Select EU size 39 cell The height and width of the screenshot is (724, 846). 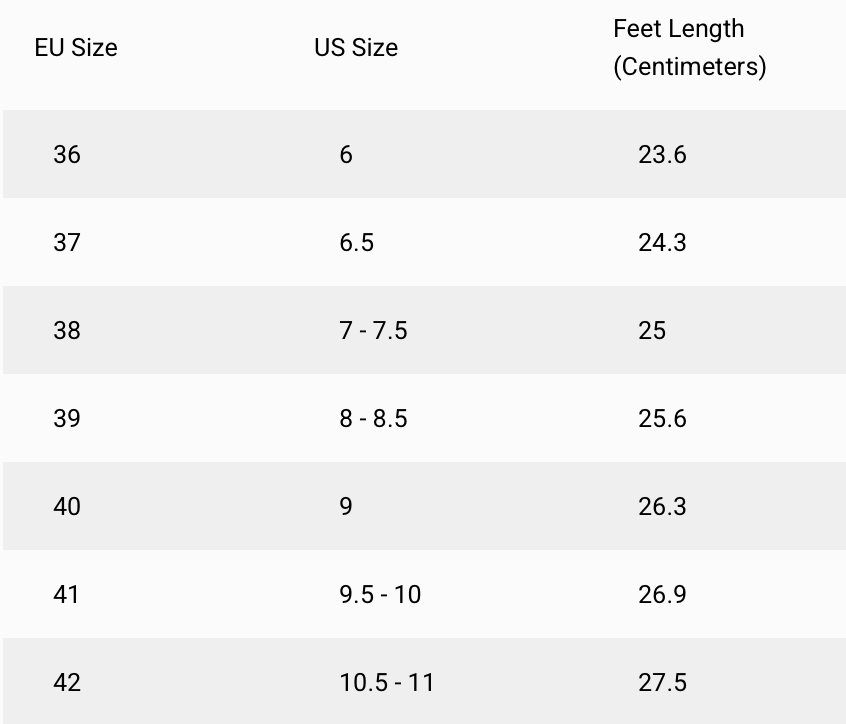point(67,419)
